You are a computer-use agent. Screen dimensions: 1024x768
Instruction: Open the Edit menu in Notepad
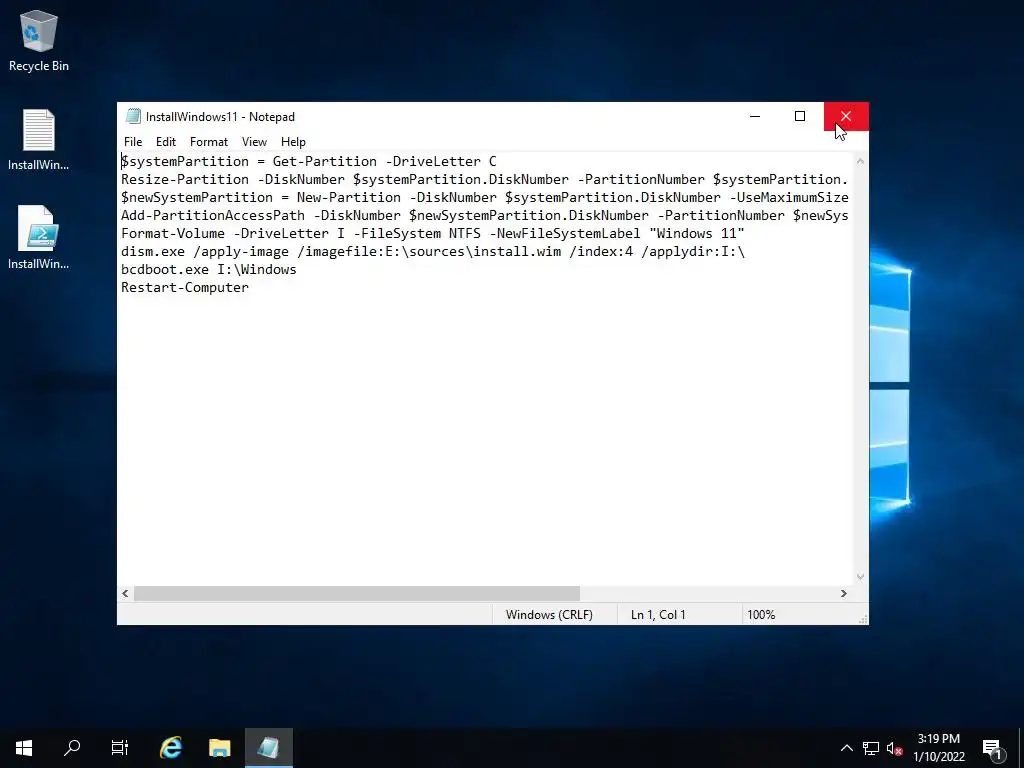[x=166, y=142]
